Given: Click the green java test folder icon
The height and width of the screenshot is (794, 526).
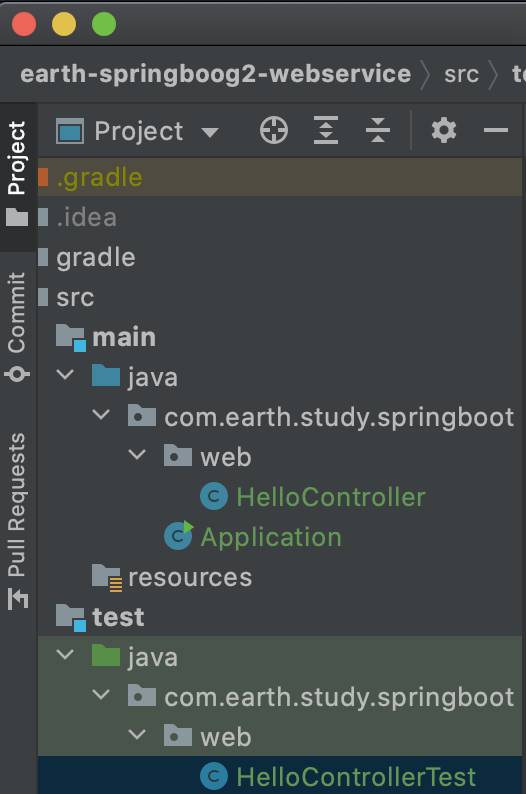Looking at the screenshot, I should tap(106, 655).
